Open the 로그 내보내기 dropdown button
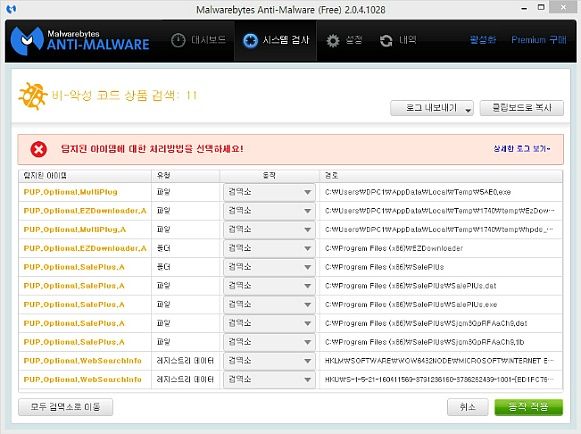Screen dimensions: 581x434 tap(432, 108)
